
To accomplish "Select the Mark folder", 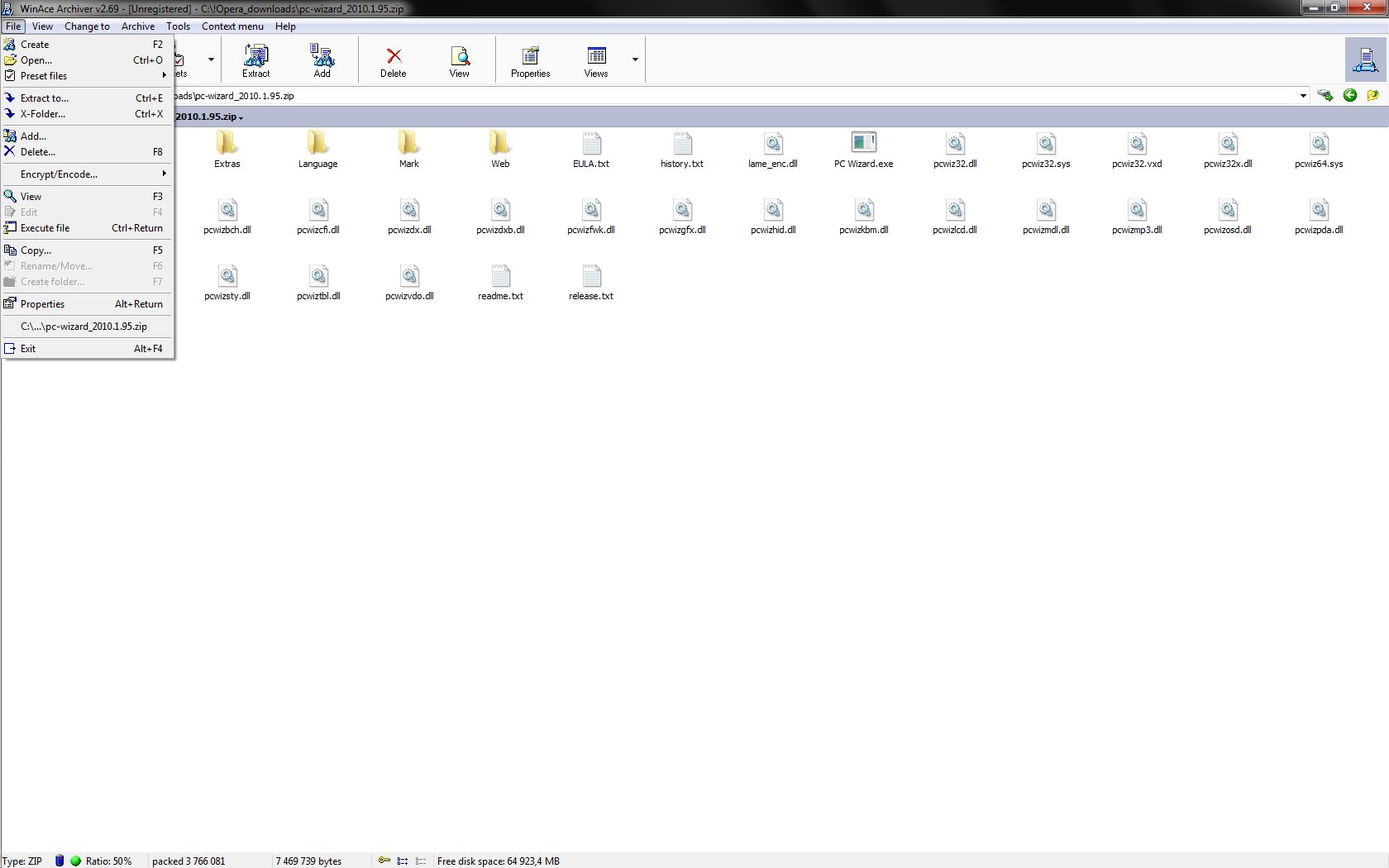I will tap(409, 149).
